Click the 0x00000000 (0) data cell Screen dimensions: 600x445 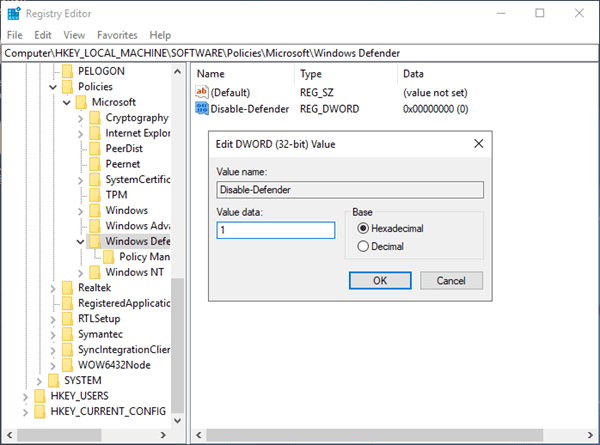click(x=435, y=109)
